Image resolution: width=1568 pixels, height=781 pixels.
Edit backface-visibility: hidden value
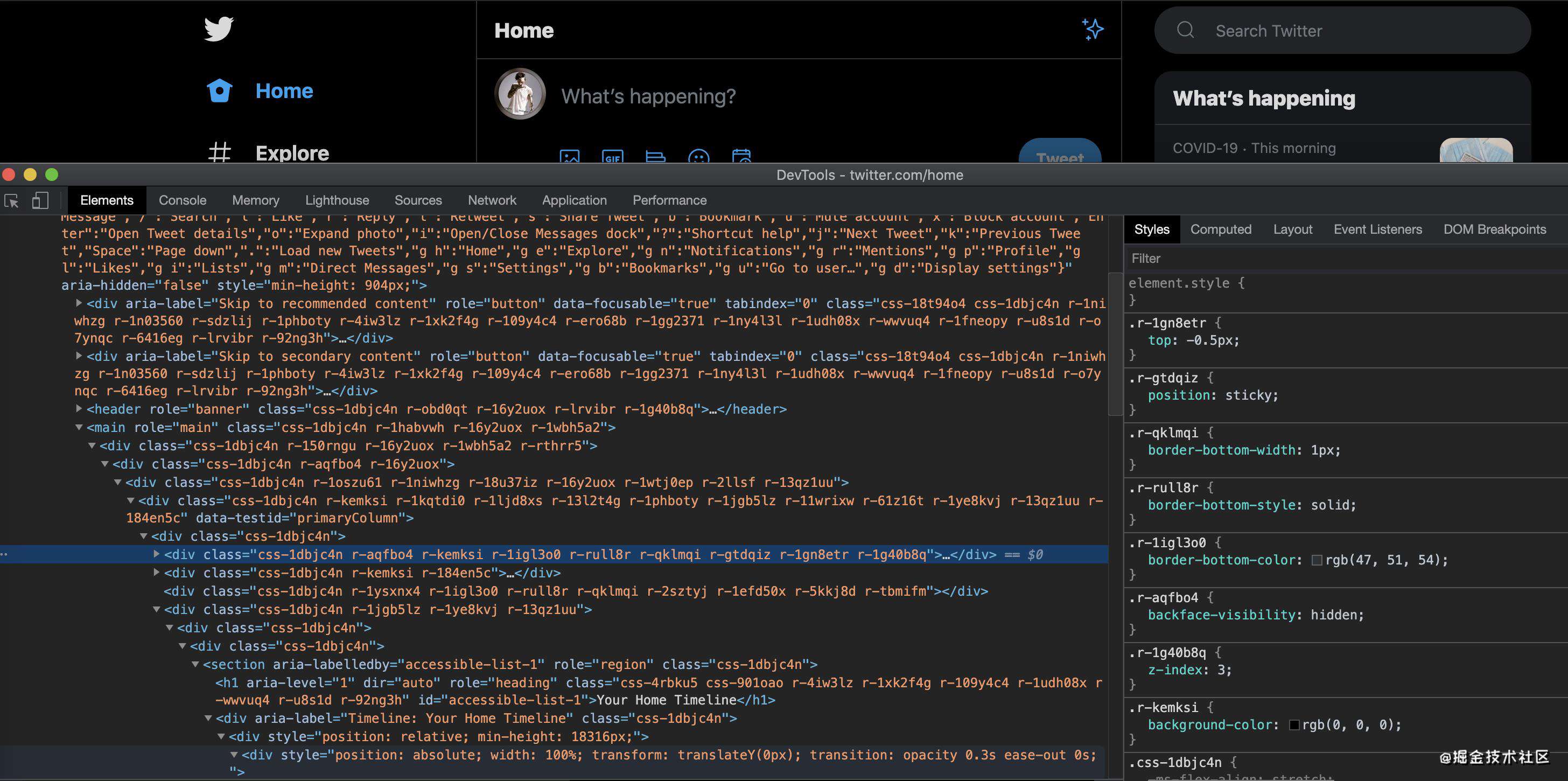click(x=1333, y=615)
